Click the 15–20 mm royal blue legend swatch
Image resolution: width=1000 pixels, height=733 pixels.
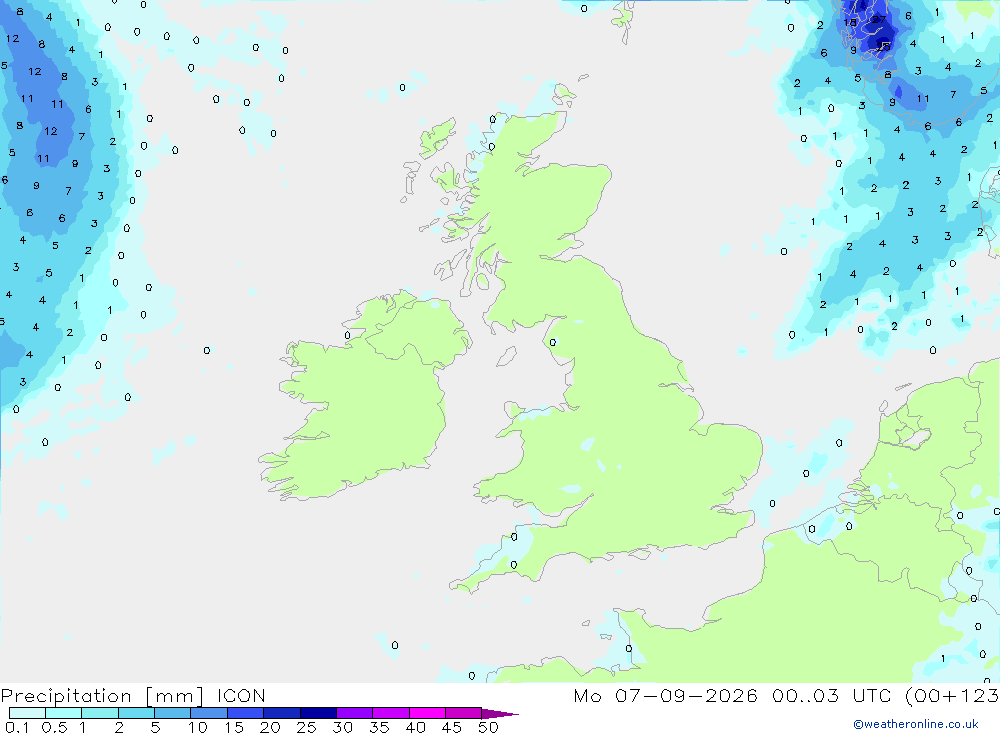click(x=245, y=713)
